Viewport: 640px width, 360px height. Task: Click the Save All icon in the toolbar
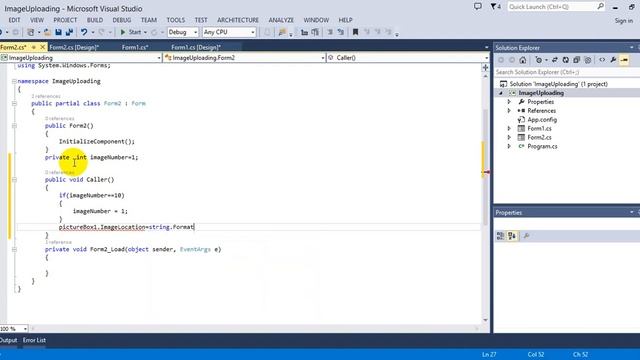tap(69, 32)
